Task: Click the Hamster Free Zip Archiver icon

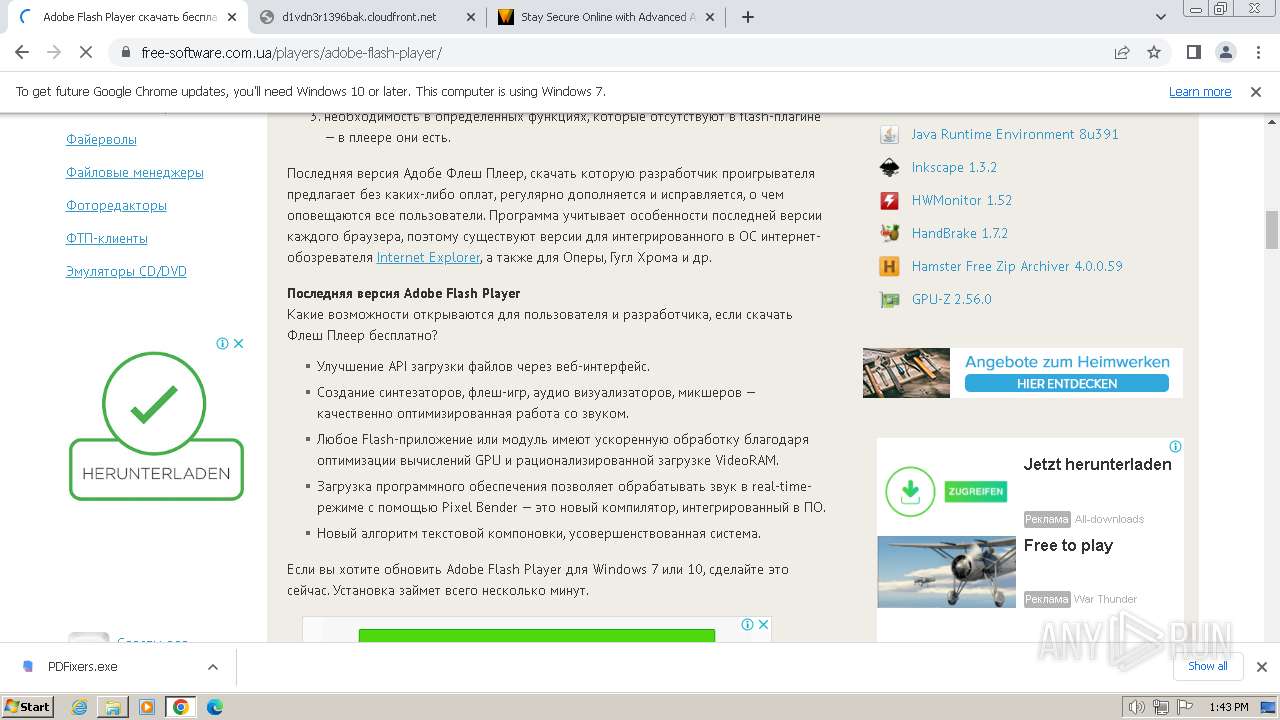Action: tap(889, 266)
